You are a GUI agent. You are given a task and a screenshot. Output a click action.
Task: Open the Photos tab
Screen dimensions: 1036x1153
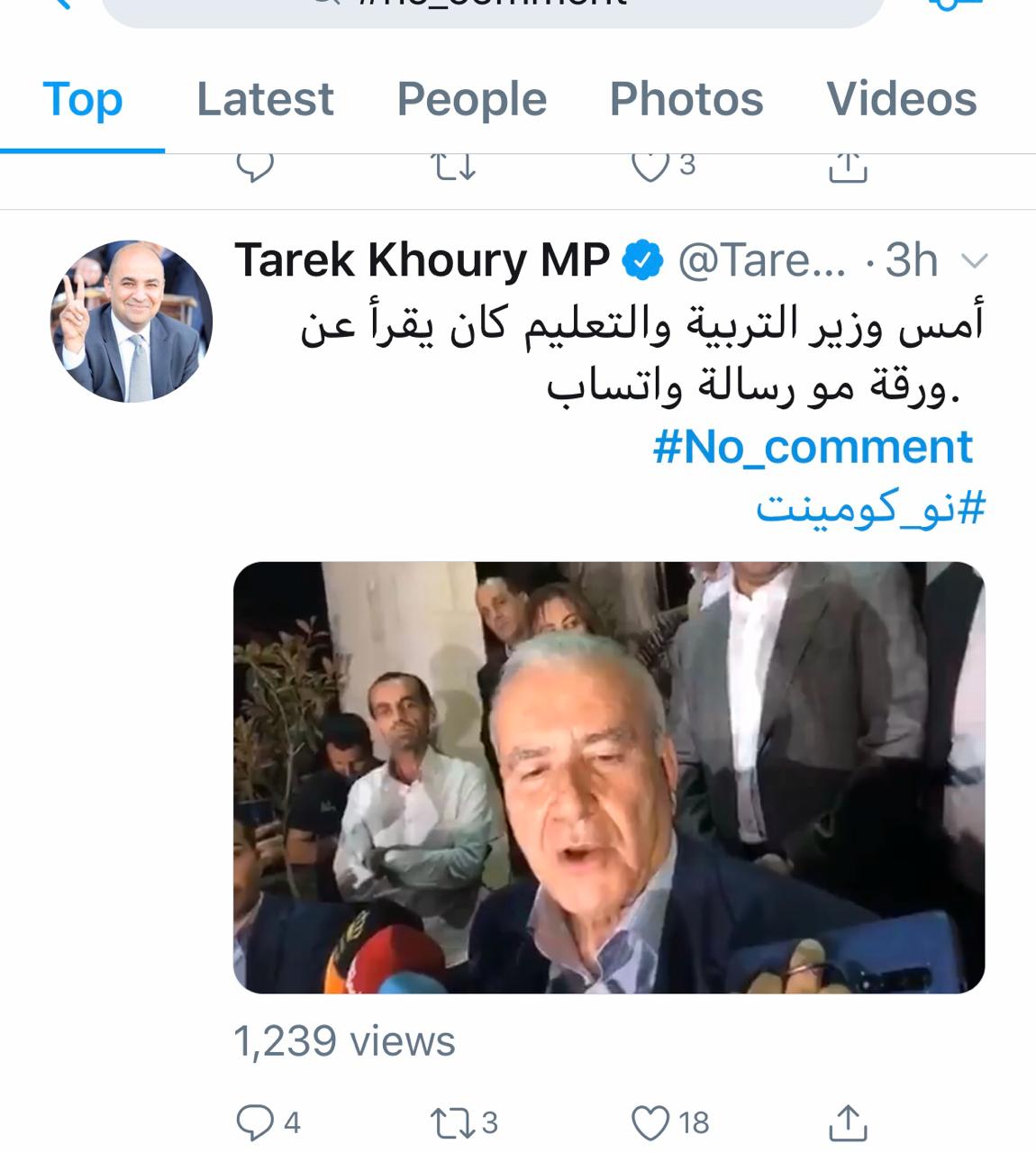[x=686, y=99]
